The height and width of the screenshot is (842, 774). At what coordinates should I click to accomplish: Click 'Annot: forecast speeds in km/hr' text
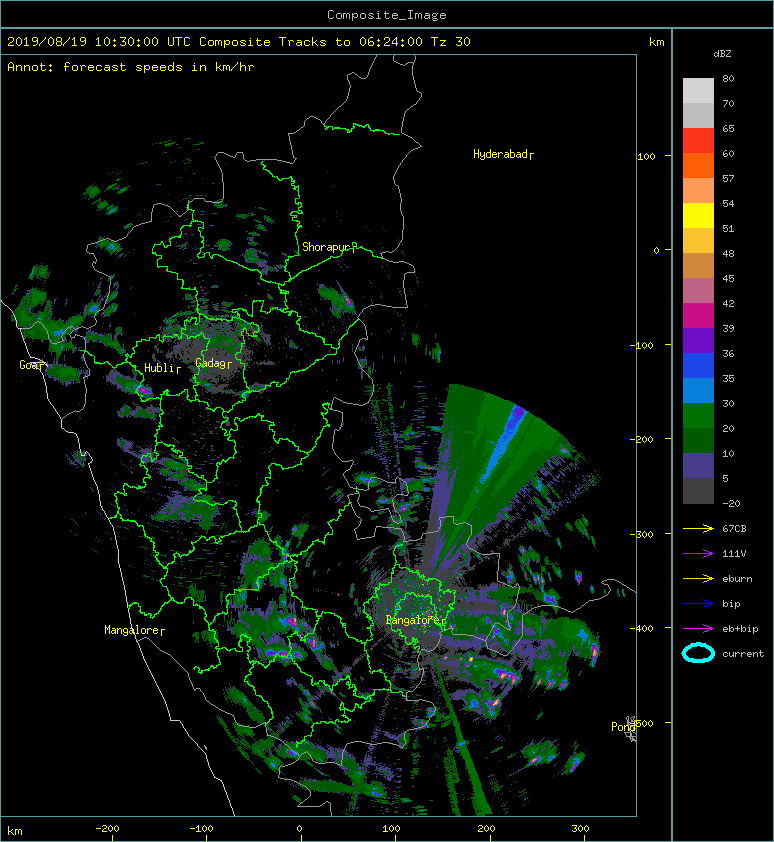131,67
